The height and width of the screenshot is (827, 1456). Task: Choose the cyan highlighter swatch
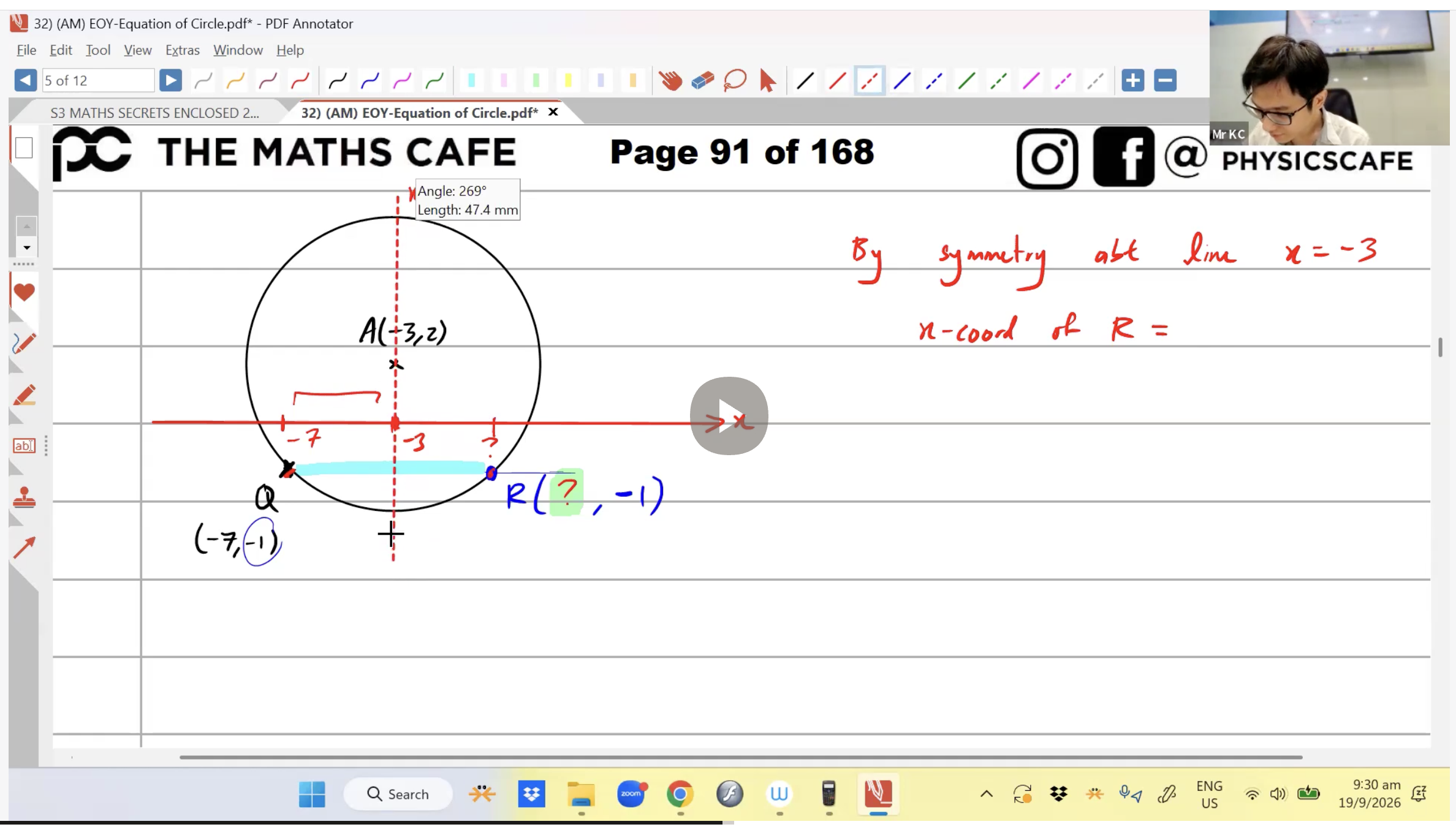(x=472, y=80)
